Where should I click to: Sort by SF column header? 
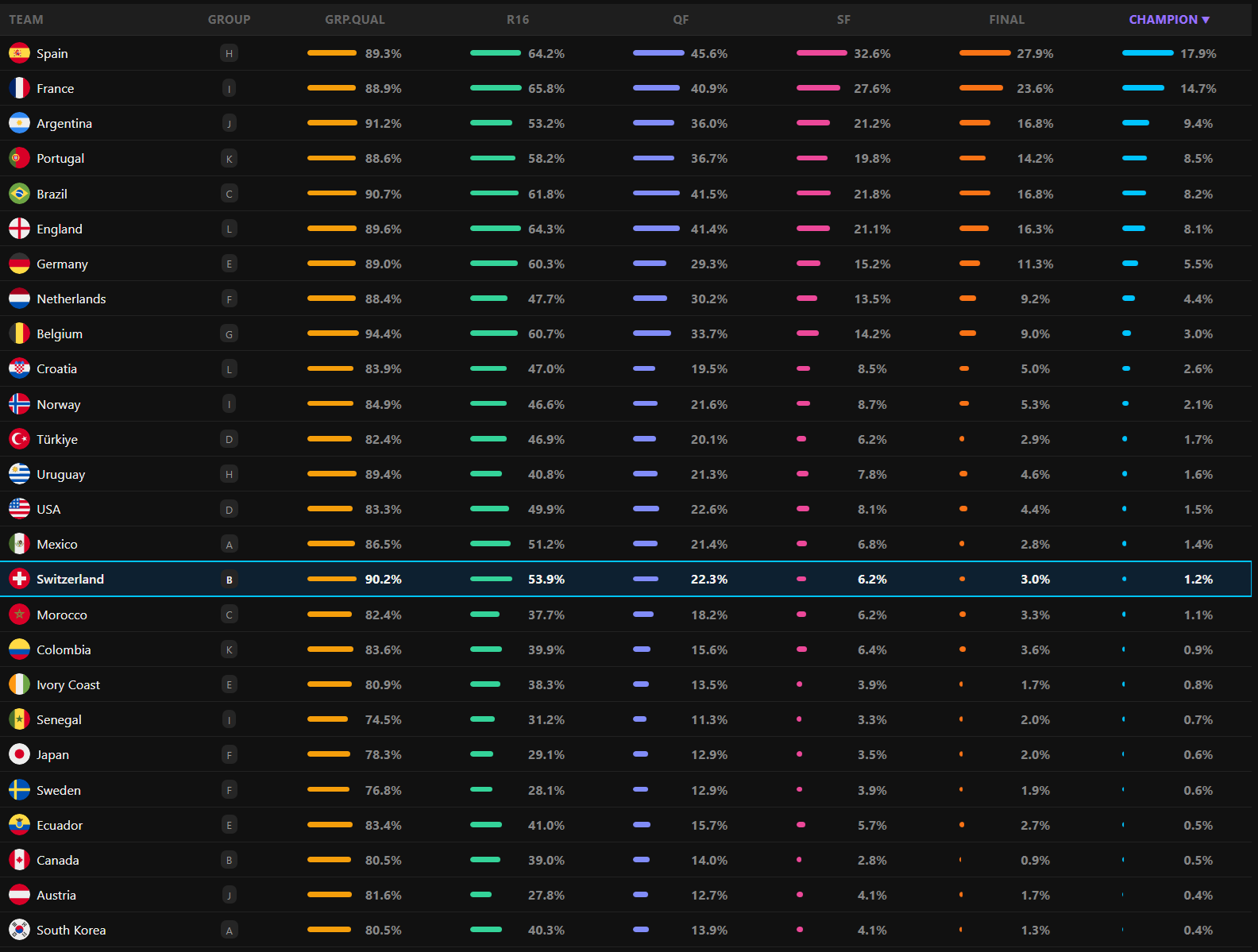(x=843, y=19)
